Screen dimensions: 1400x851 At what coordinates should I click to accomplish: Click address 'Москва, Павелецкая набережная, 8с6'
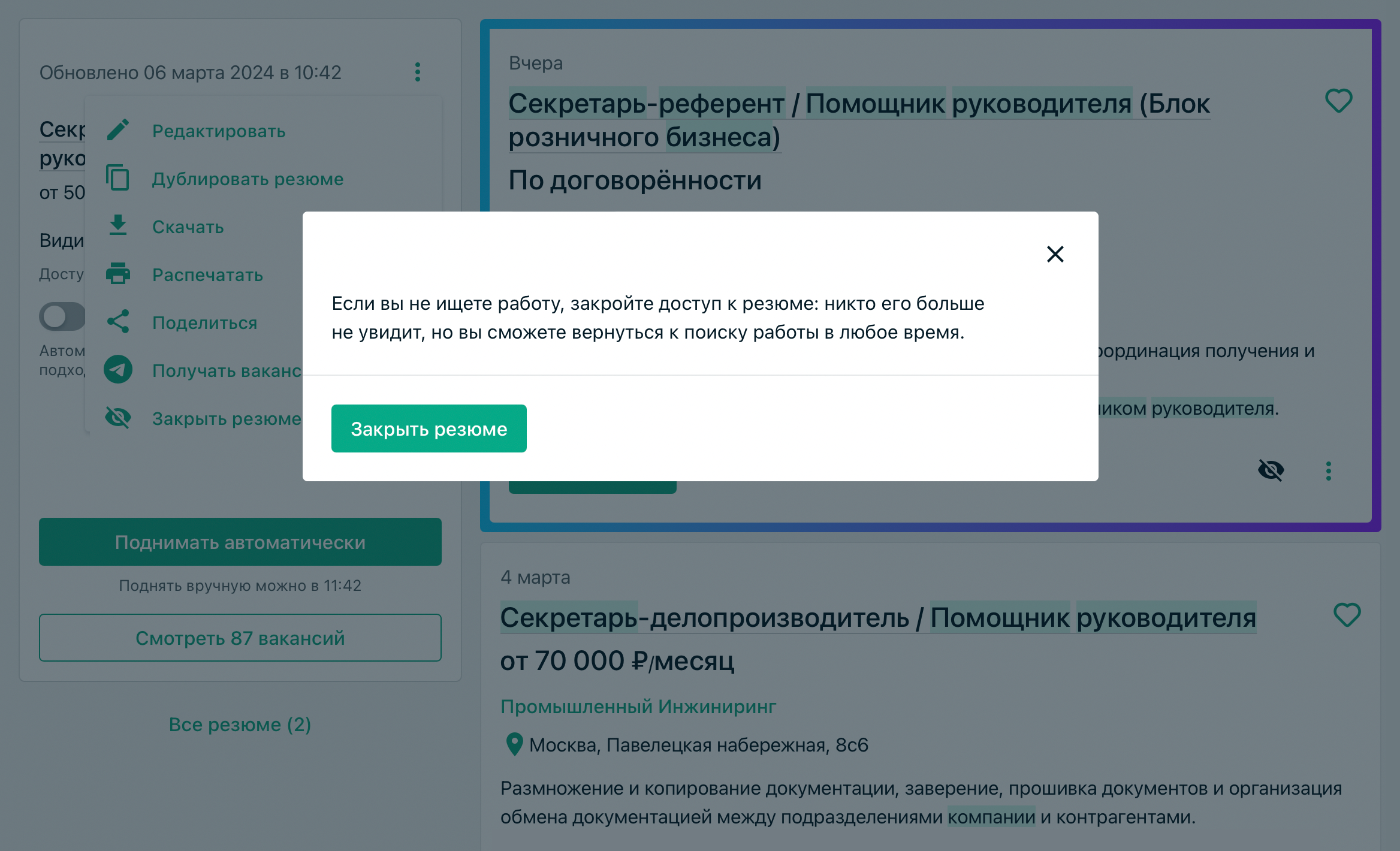click(x=699, y=745)
